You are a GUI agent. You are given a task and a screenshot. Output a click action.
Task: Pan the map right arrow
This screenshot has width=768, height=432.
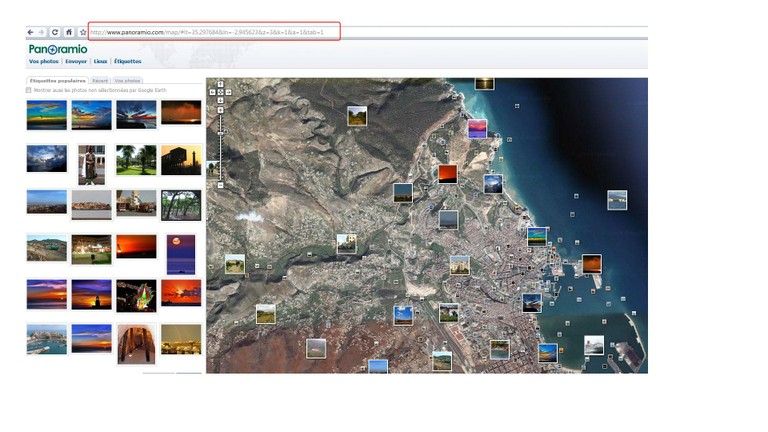click(229, 92)
